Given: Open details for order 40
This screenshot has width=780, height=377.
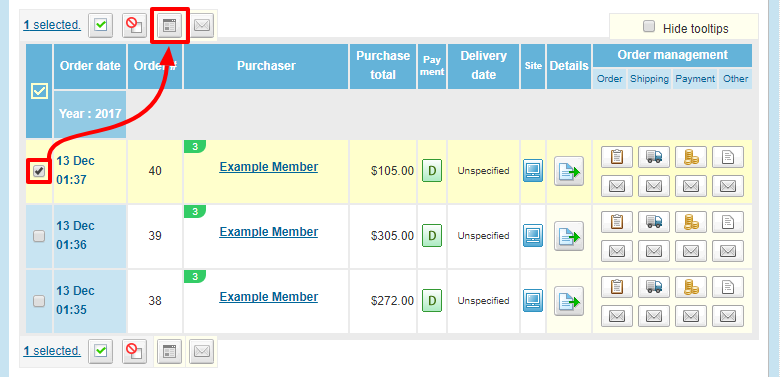Looking at the screenshot, I should coord(569,171).
